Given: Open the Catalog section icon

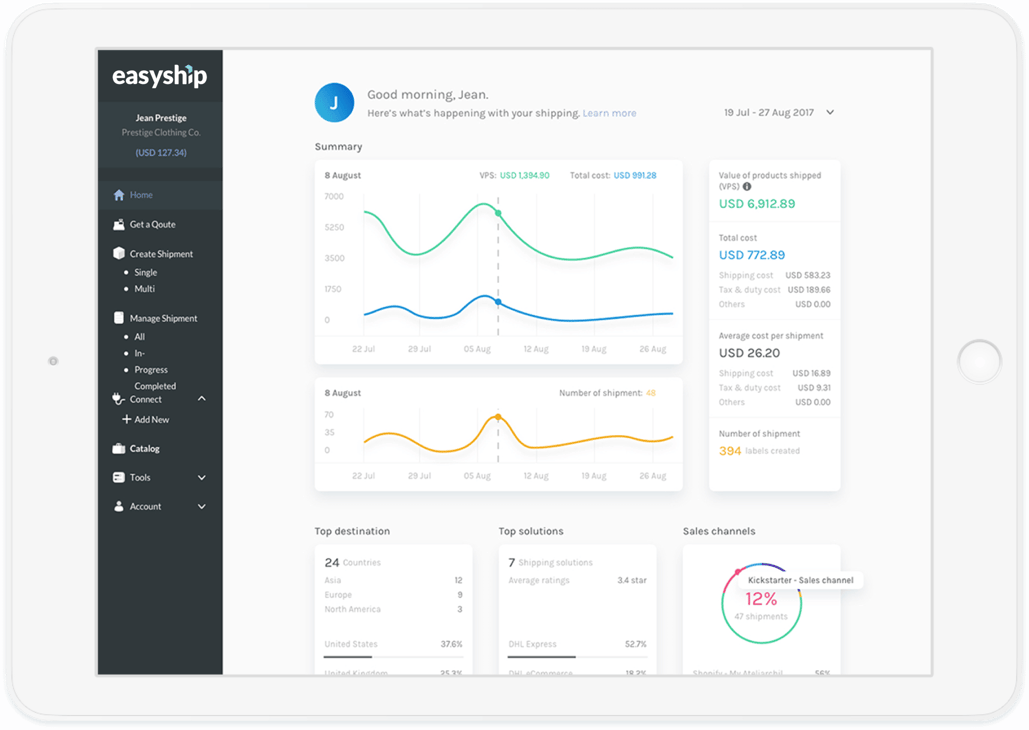Looking at the screenshot, I should [118, 448].
